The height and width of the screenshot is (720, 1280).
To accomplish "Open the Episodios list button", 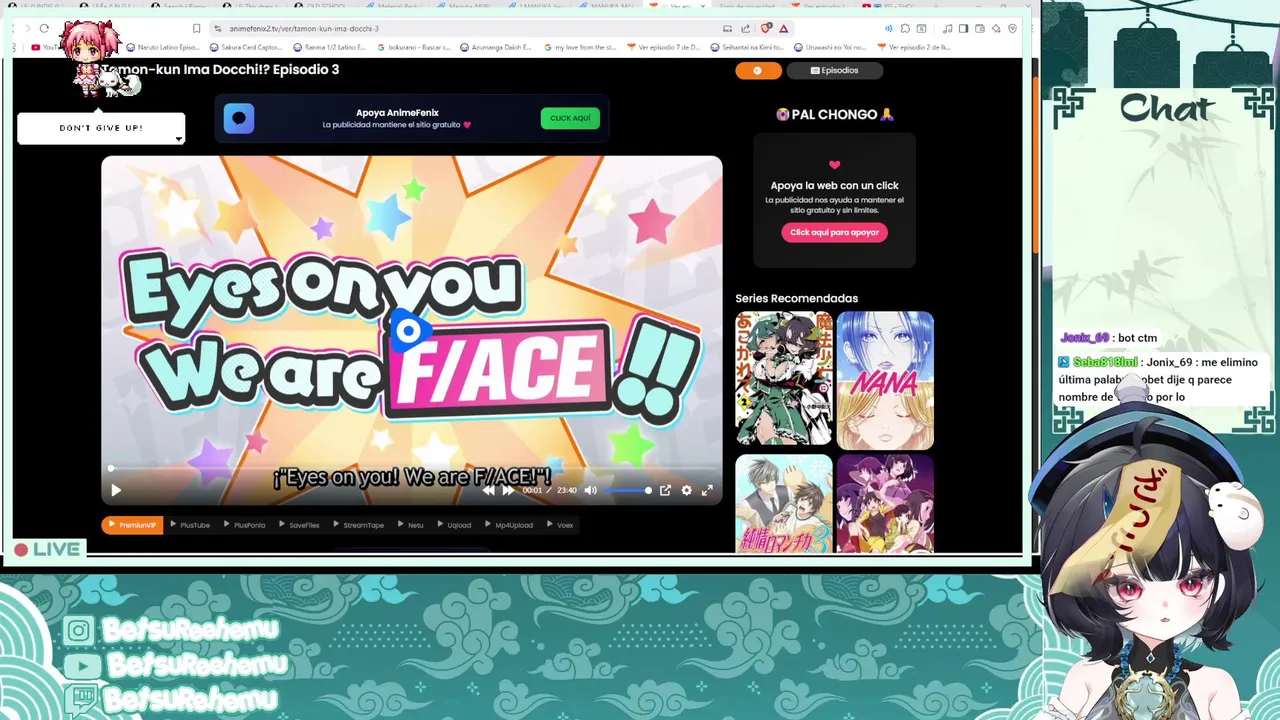I will click(834, 70).
